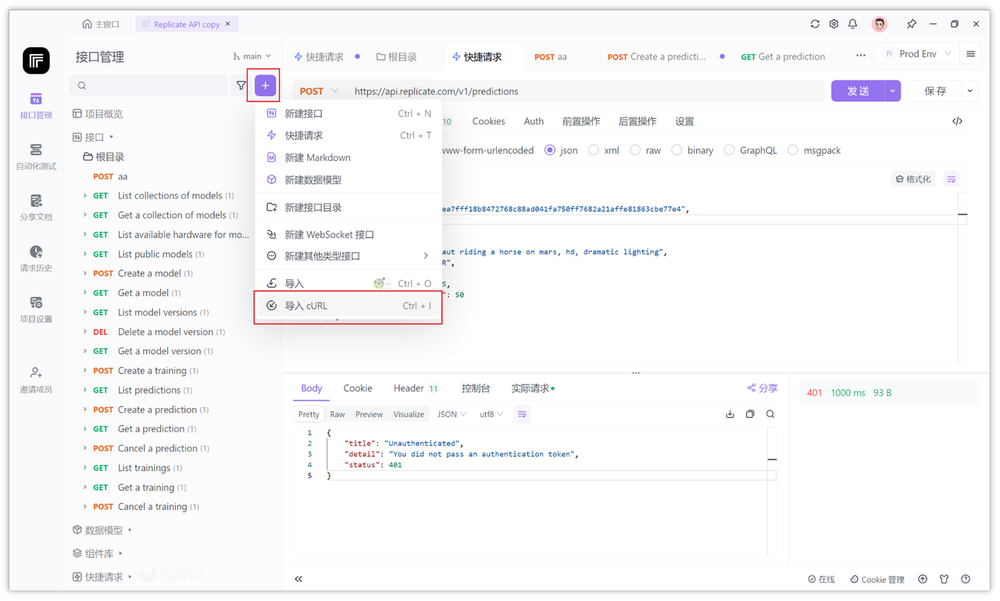Click the 格式化 icon in request body editor
Screen dimensions: 1000x601
916,178
